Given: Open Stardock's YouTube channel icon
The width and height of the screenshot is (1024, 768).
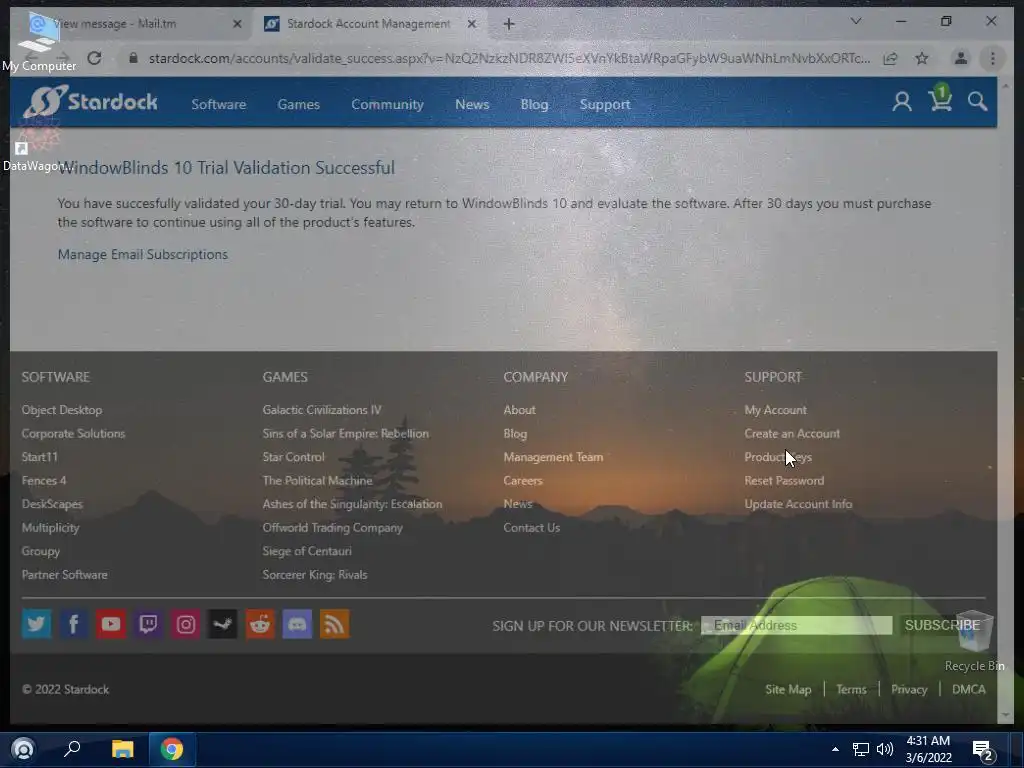Looking at the screenshot, I should 111,624.
